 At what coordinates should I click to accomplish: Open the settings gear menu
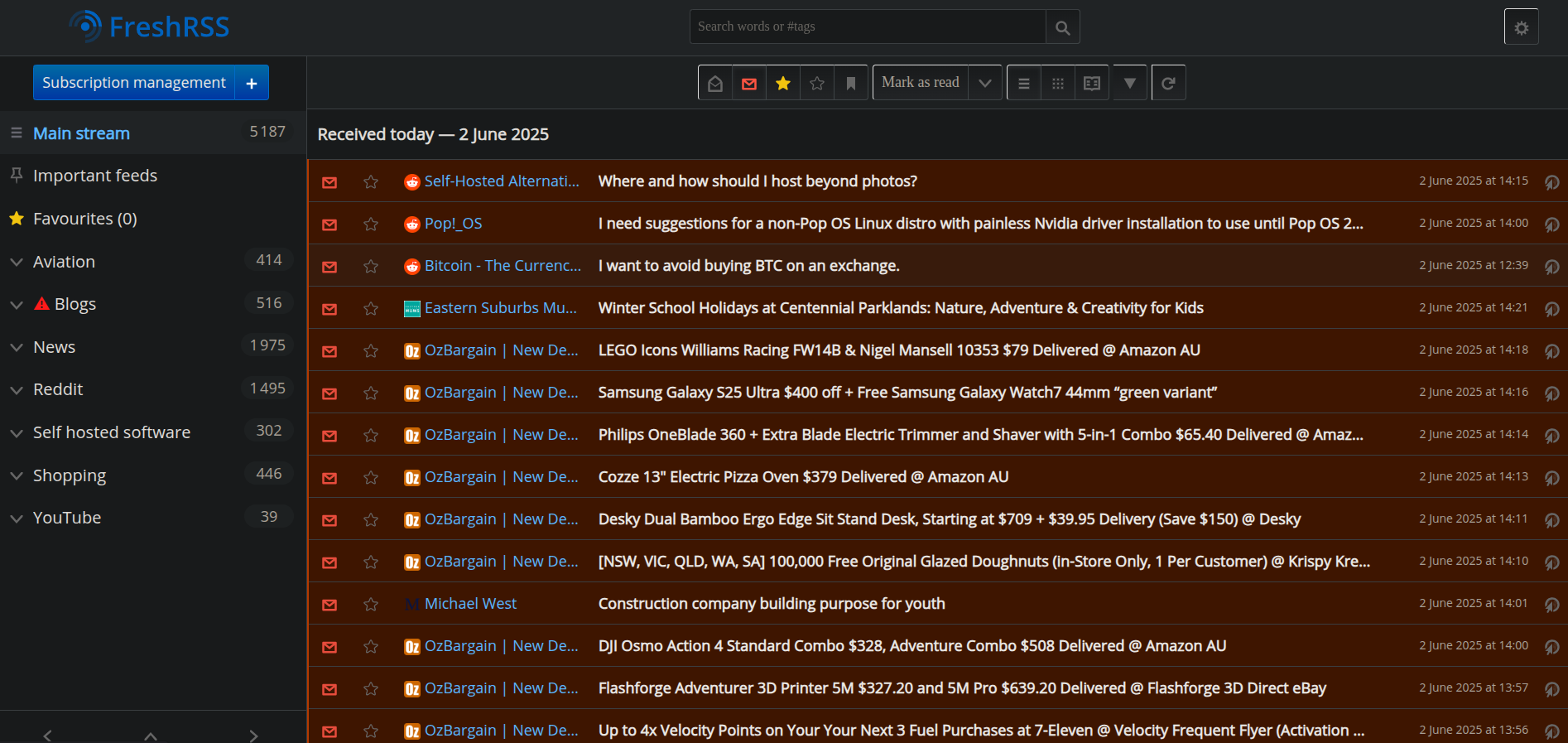pos(1521,27)
